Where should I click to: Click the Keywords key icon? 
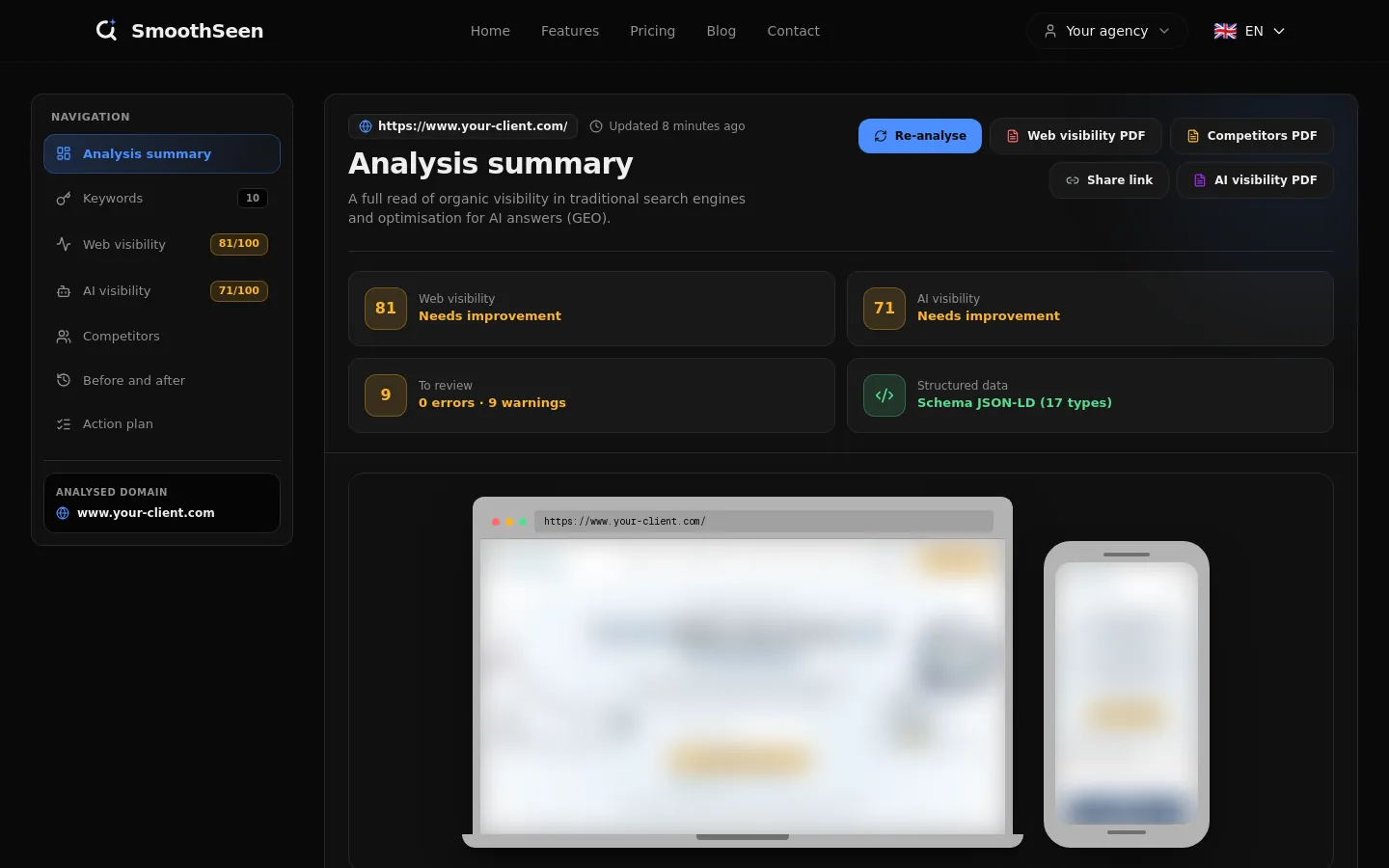[x=64, y=199]
